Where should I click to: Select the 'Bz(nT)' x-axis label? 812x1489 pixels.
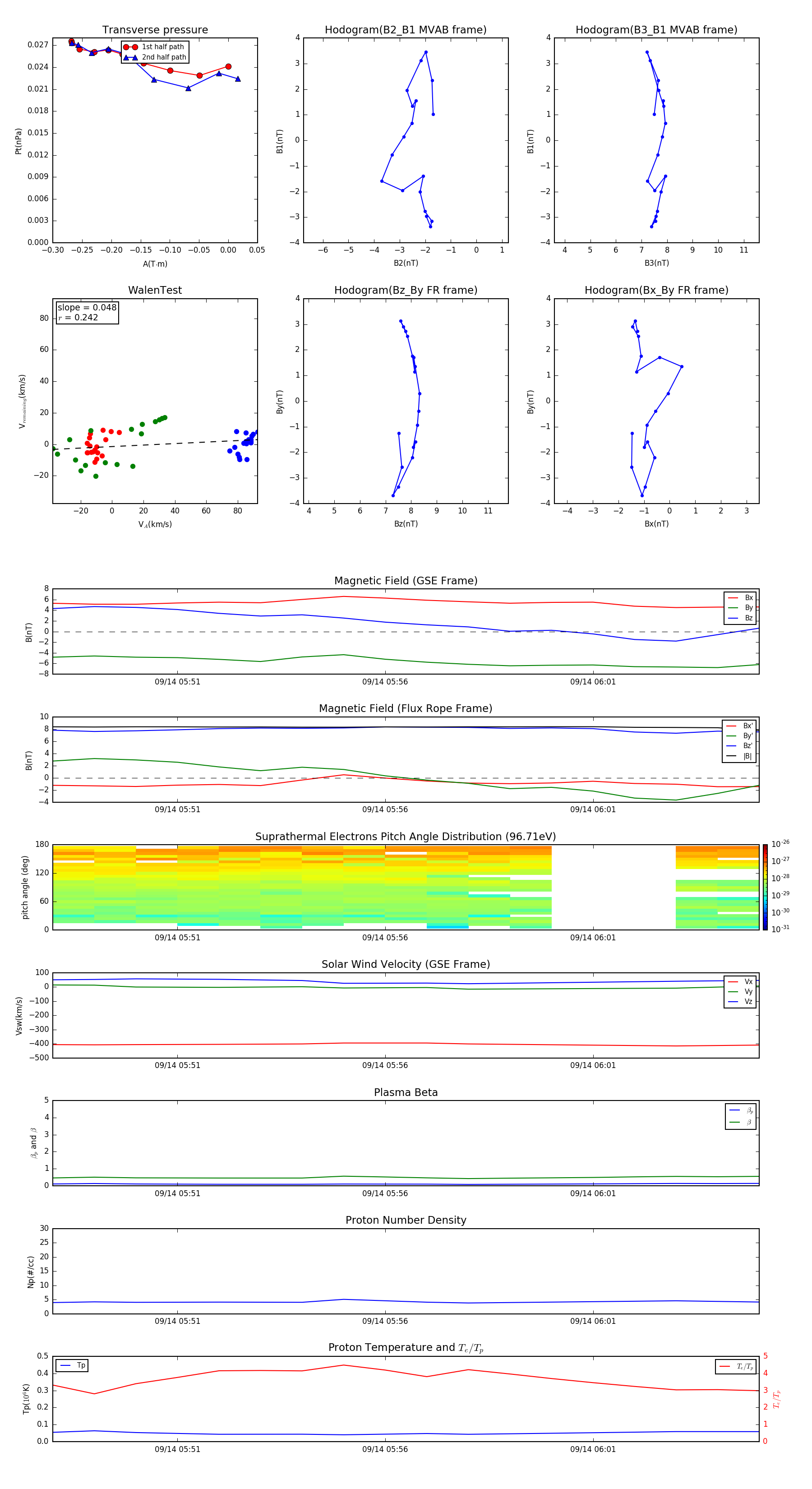click(406, 524)
